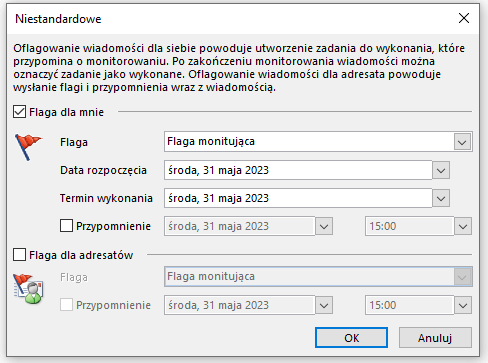The height and width of the screenshot is (363, 488).
Task: Open the recipients' Flaga monitująca dropdown arrow
Action: 462,277
